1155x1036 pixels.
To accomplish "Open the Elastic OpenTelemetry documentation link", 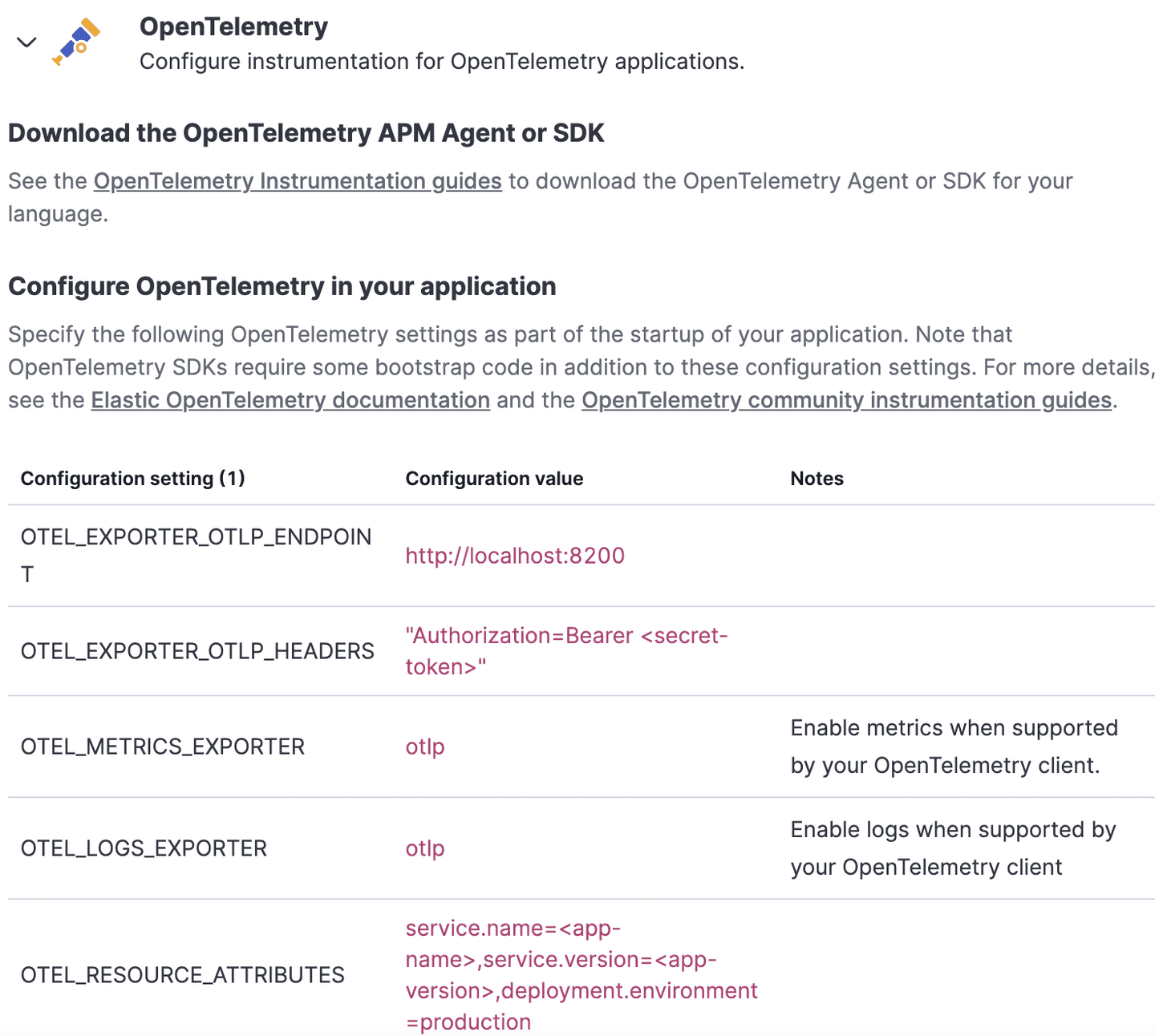I will [x=290, y=400].
